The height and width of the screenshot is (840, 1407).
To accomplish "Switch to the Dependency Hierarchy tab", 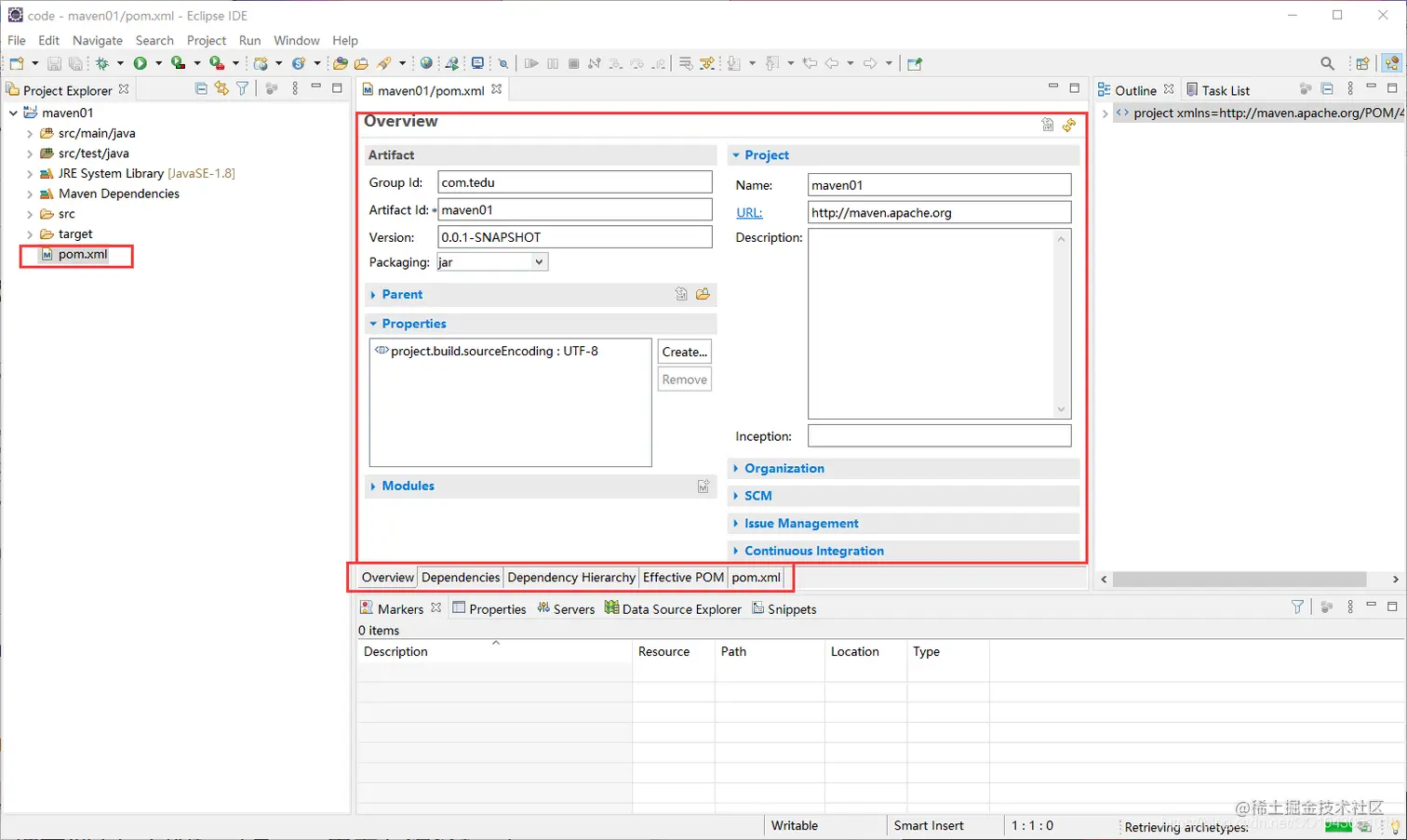I will tap(571, 577).
